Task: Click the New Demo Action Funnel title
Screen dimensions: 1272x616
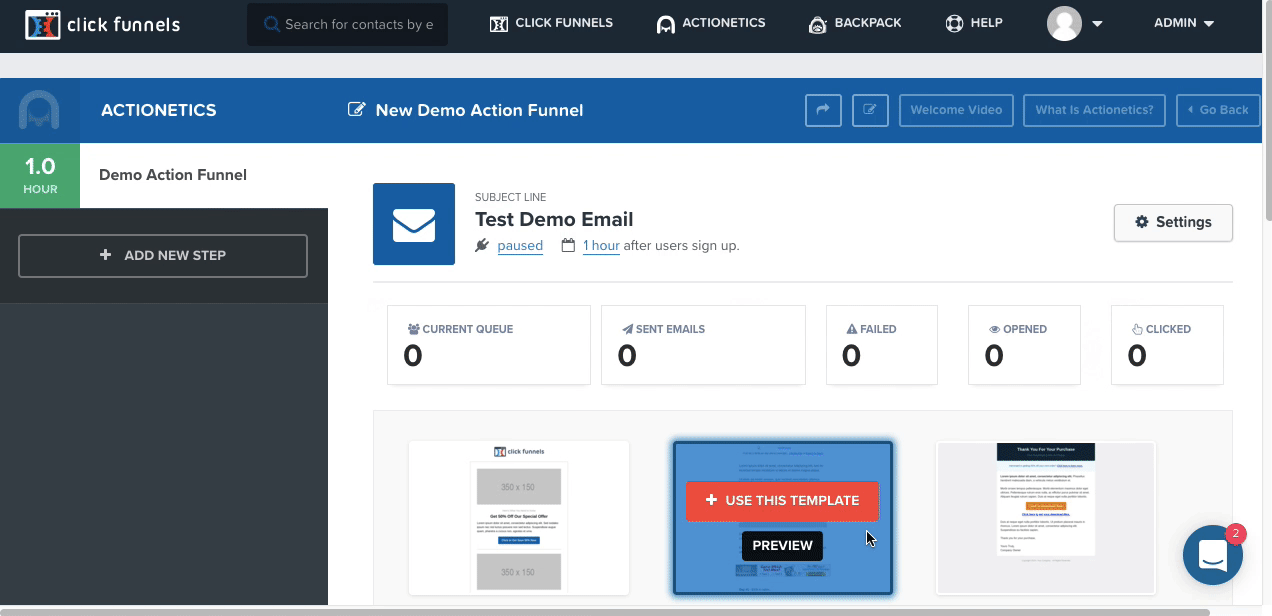Action: (x=479, y=110)
